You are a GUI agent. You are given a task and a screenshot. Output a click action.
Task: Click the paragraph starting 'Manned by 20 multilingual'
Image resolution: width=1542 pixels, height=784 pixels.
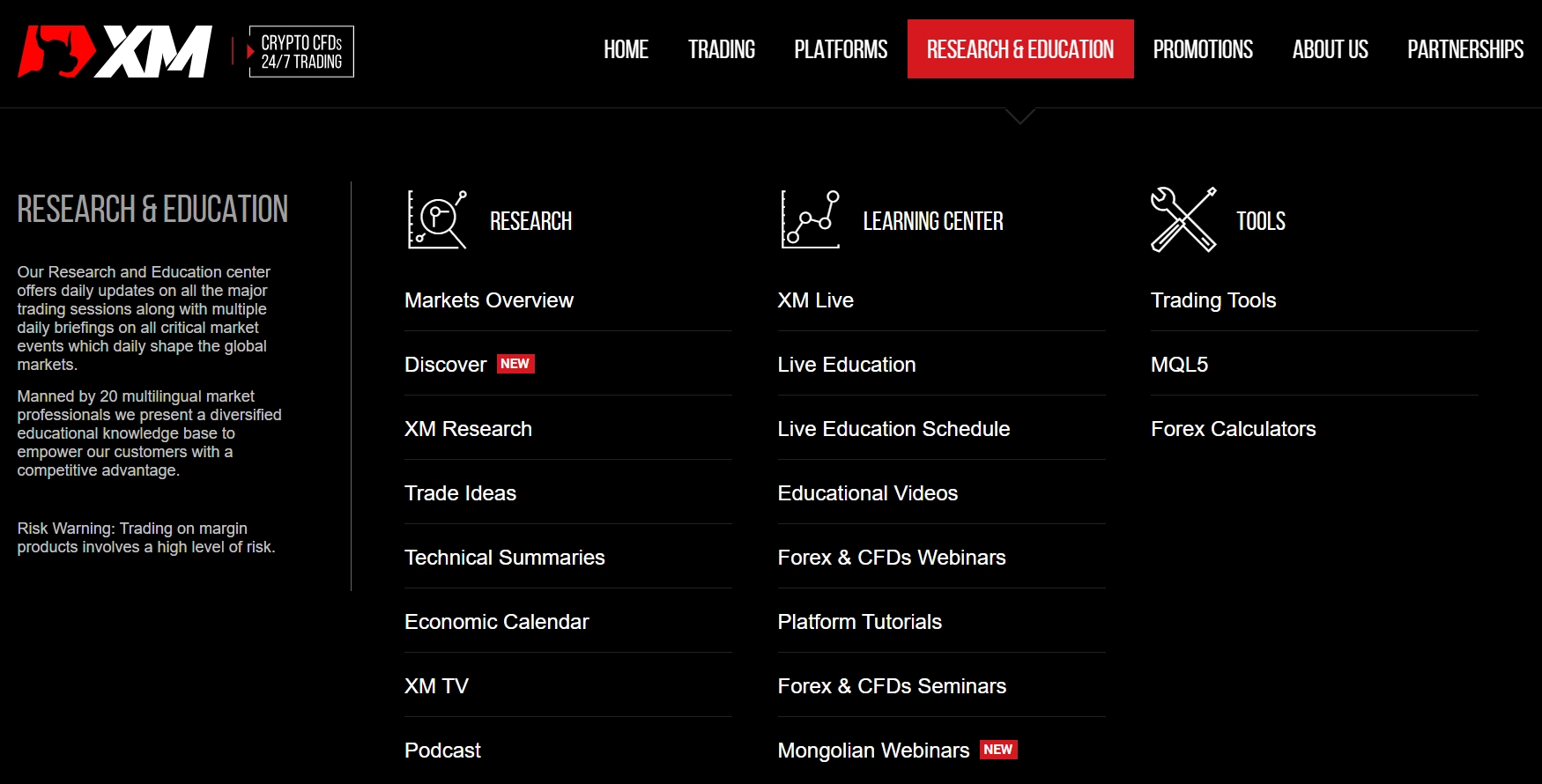tap(149, 433)
